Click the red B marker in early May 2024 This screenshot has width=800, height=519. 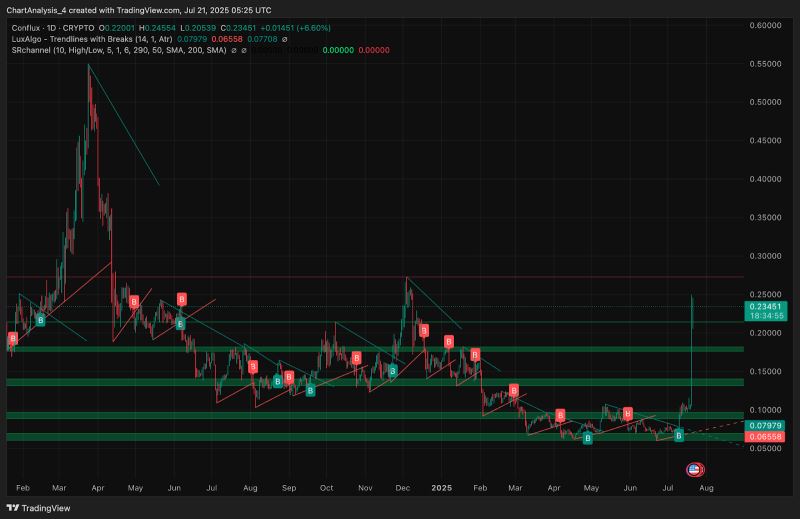[133, 301]
